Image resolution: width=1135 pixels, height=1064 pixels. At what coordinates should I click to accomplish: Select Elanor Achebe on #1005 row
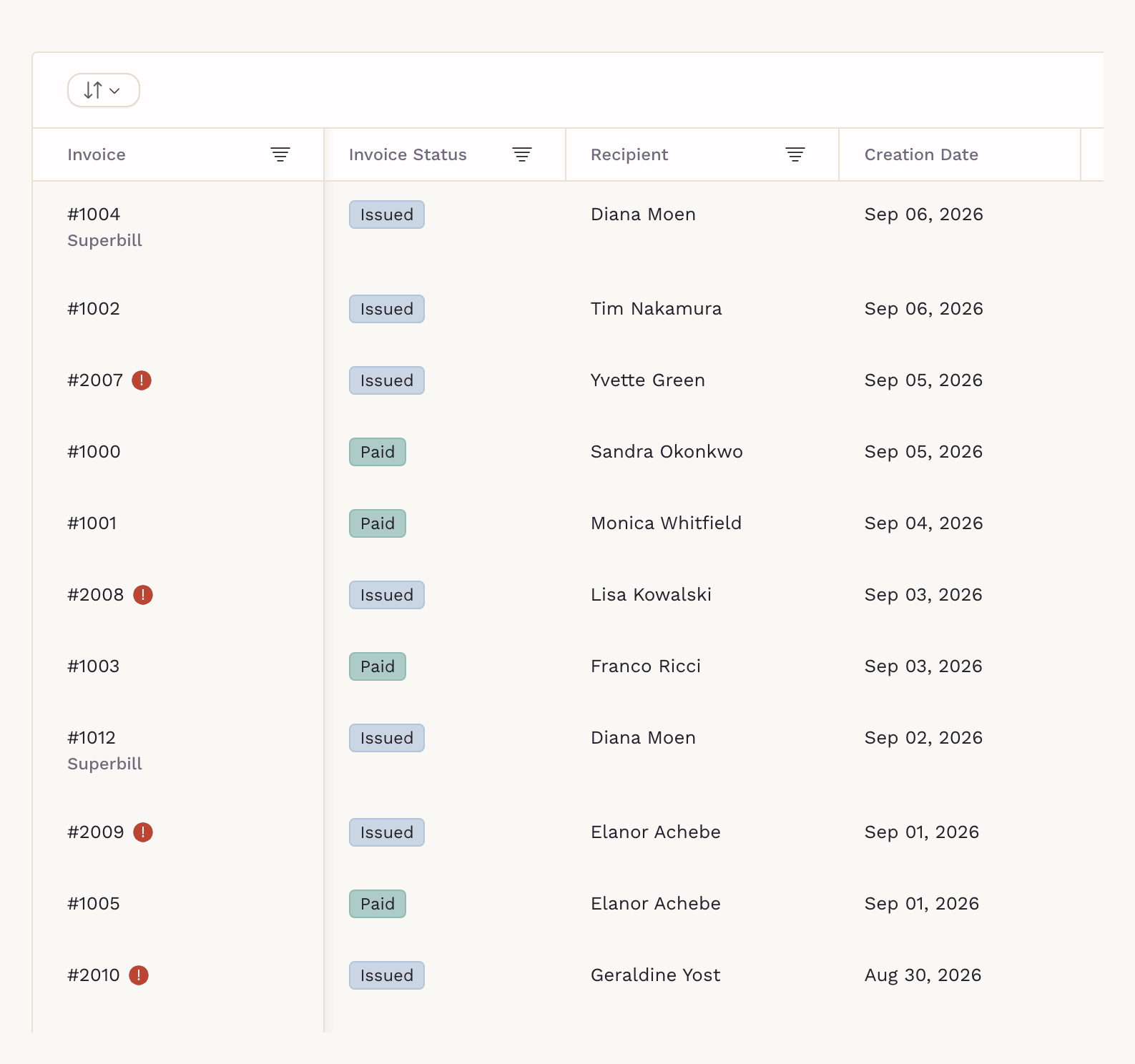655,904
